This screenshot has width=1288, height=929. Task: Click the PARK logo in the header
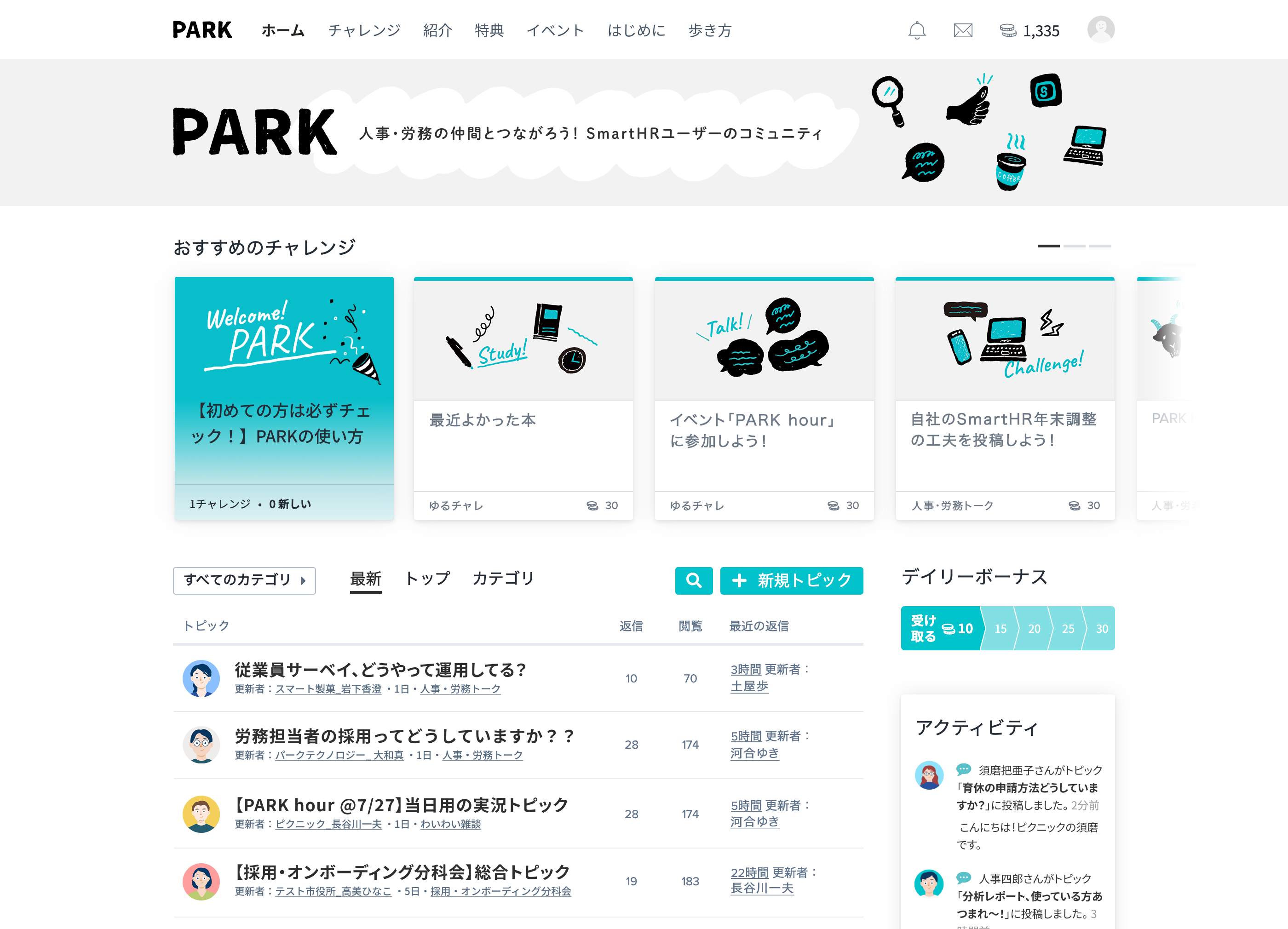201,29
